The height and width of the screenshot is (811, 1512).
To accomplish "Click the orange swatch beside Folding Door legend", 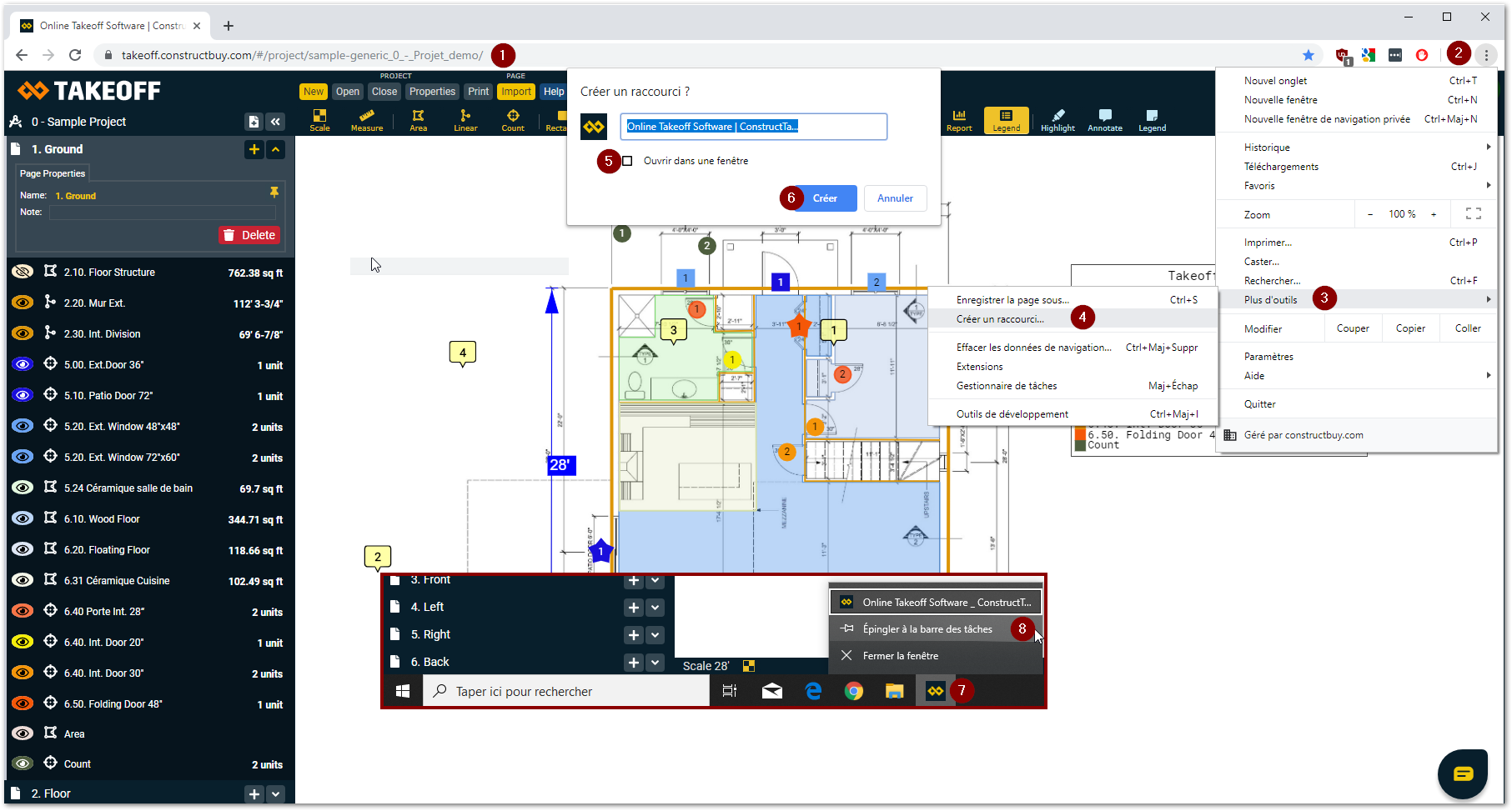I will pyautogui.click(x=1081, y=434).
